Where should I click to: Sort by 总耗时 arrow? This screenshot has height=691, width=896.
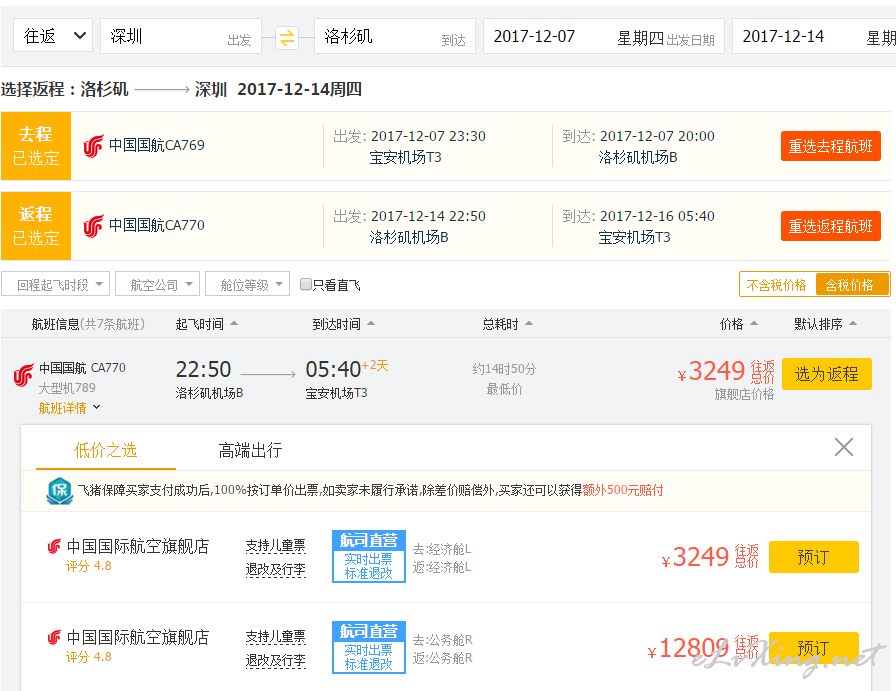click(529, 323)
